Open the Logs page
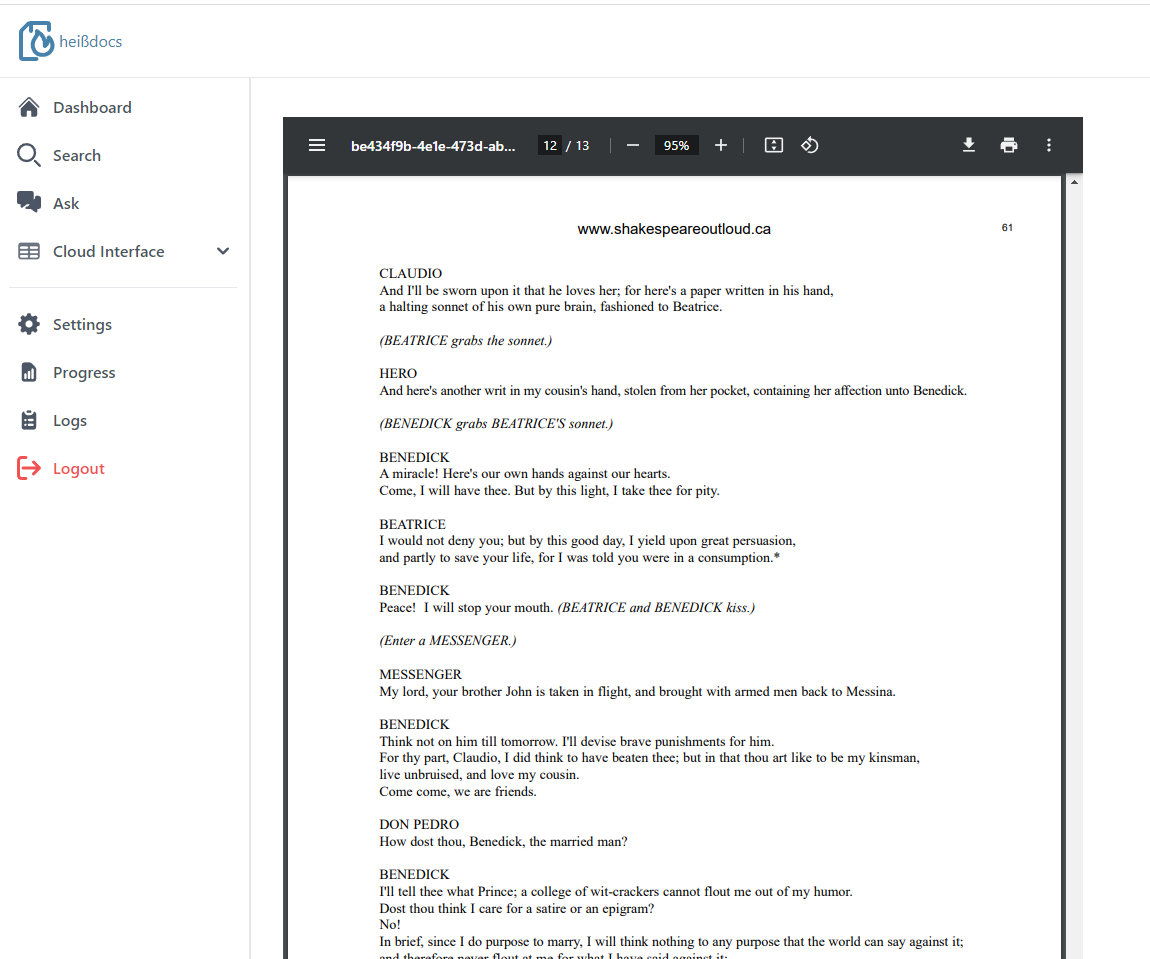This screenshot has width=1150, height=959. coord(70,421)
